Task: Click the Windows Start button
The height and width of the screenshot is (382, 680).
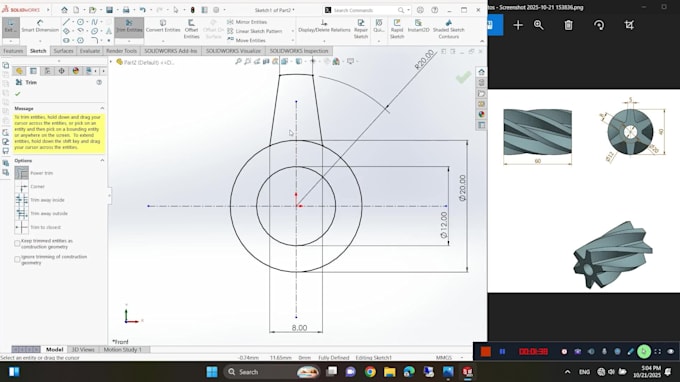Action: tap(212, 372)
